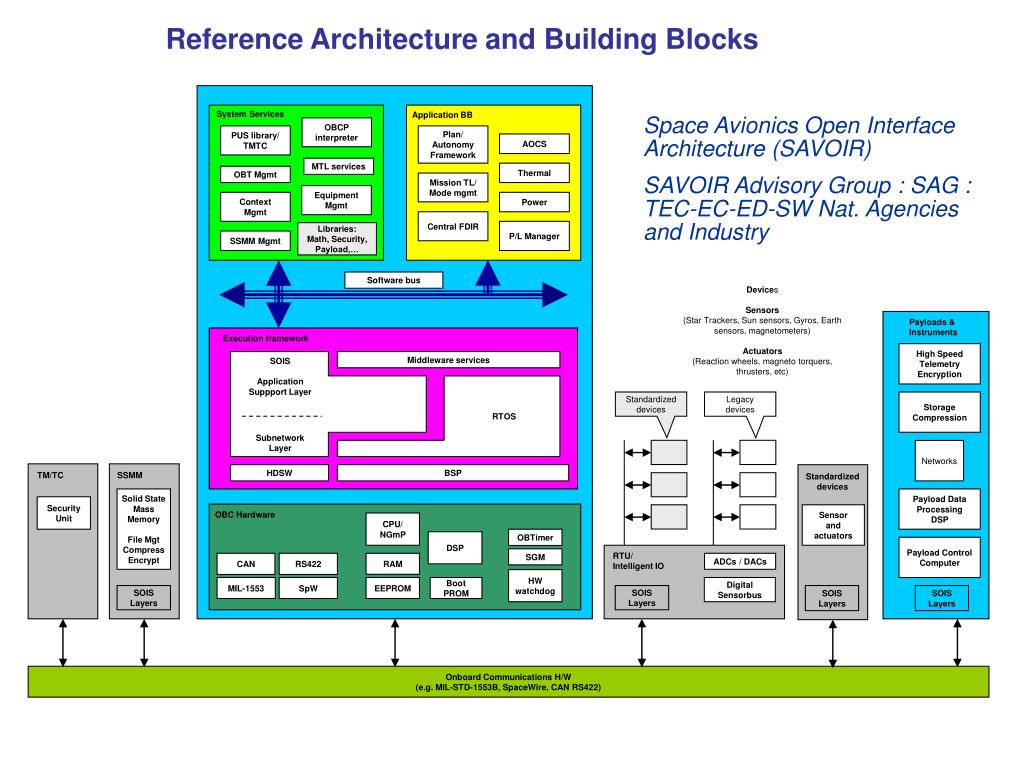Select the MIL-1553 box
Viewport: 1024px width, 768px height.
click(246, 588)
